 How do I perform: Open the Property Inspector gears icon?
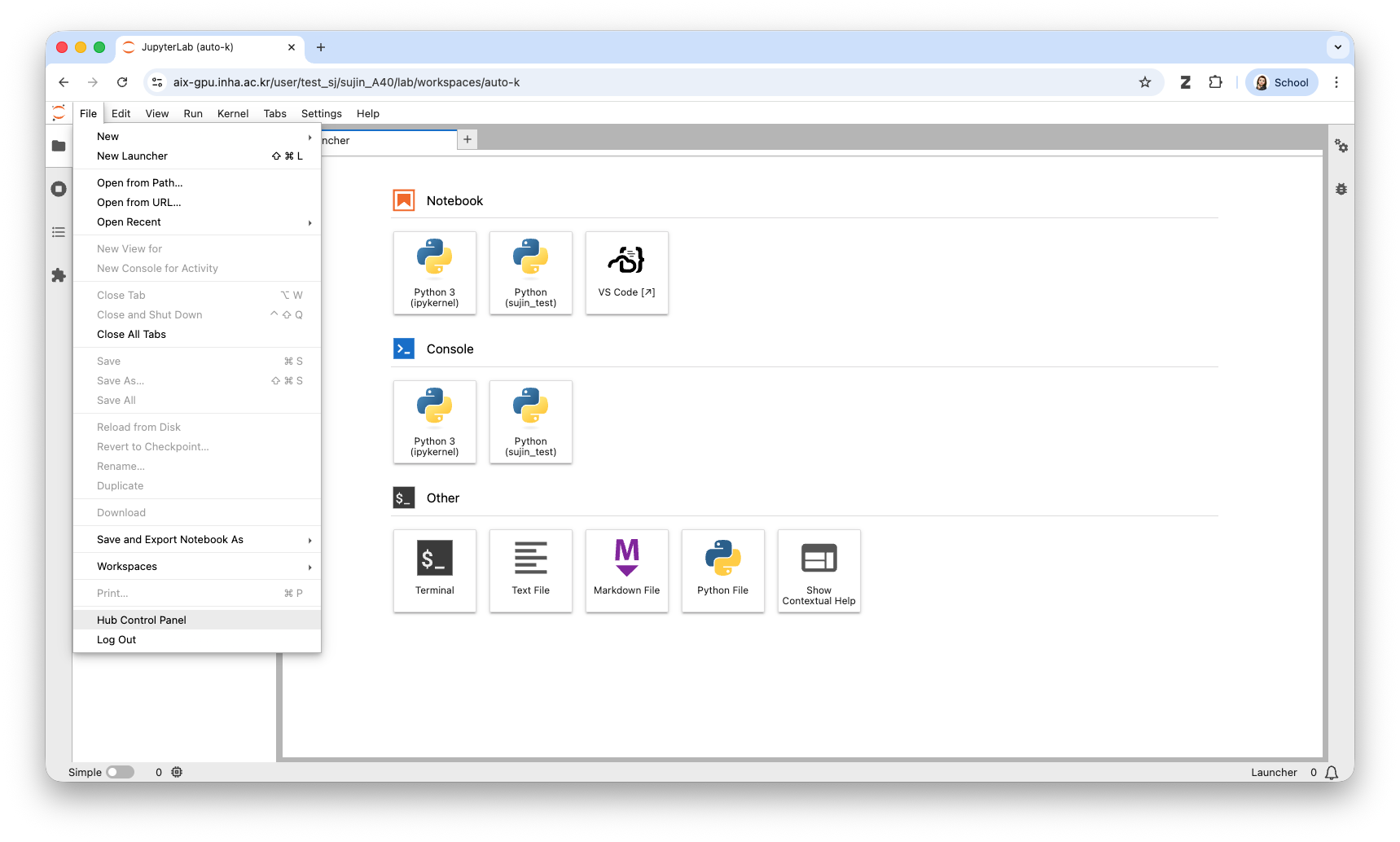pos(1341,146)
